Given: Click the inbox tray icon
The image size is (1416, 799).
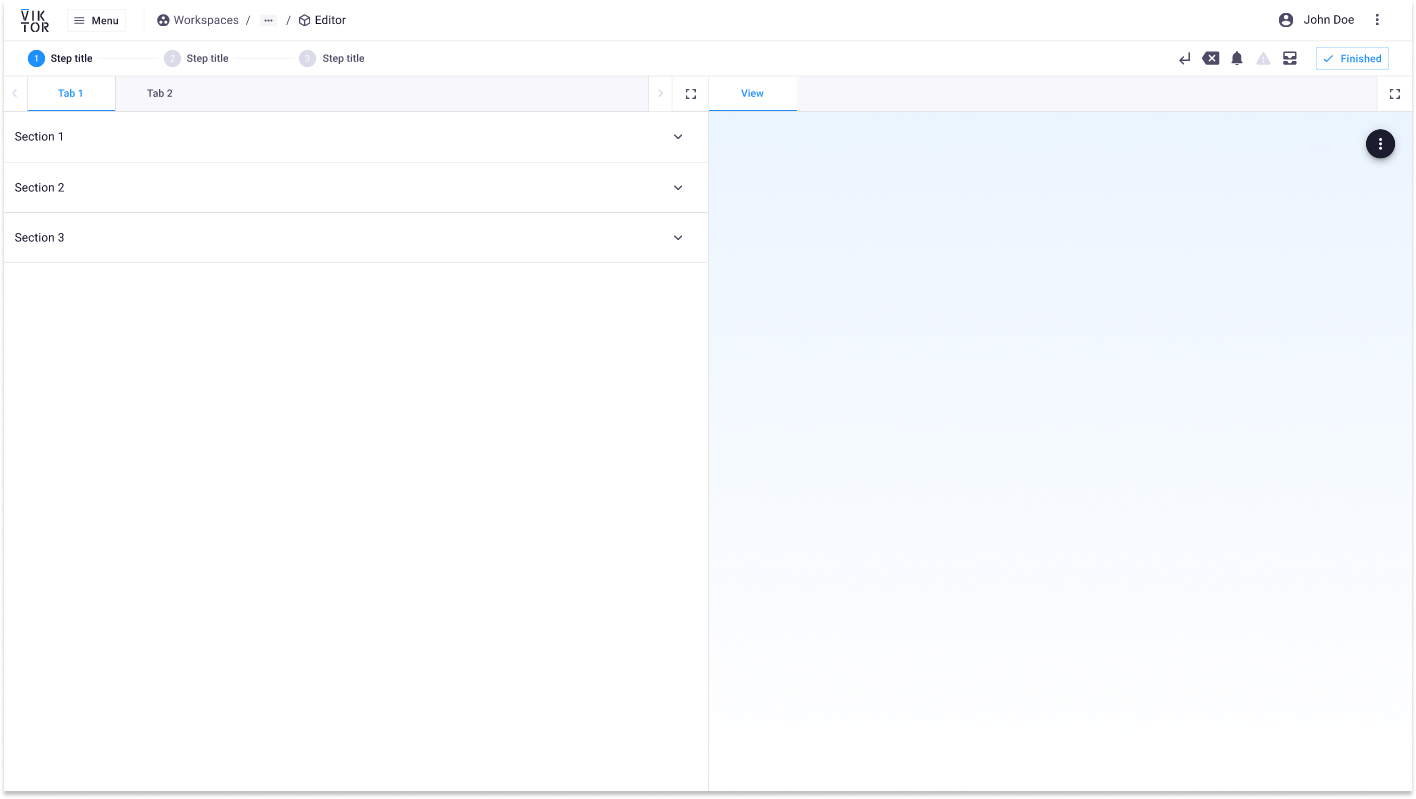Looking at the screenshot, I should click(x=1290, y=59).
